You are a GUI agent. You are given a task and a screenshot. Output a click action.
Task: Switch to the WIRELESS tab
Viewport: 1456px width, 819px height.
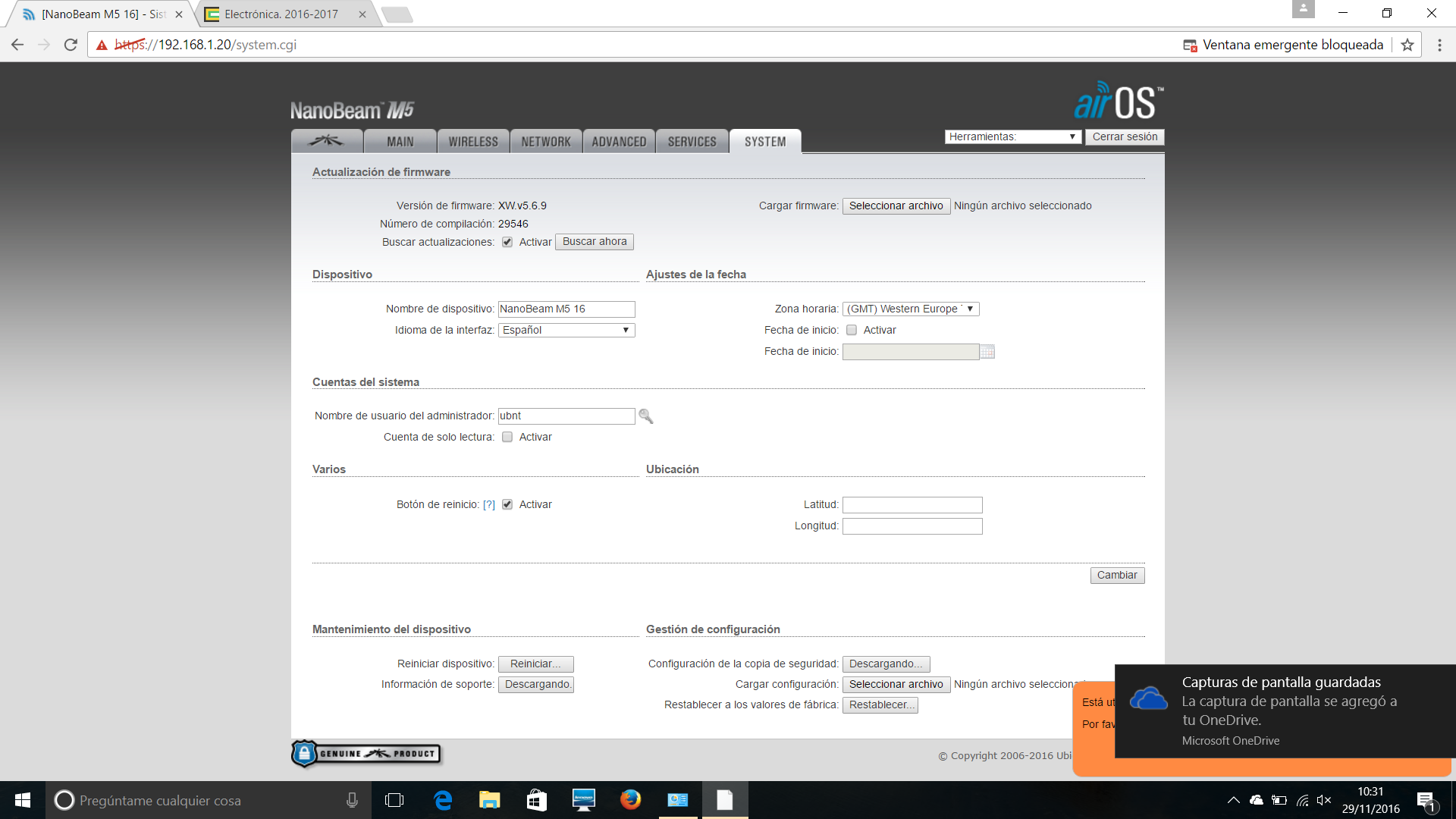473,141
